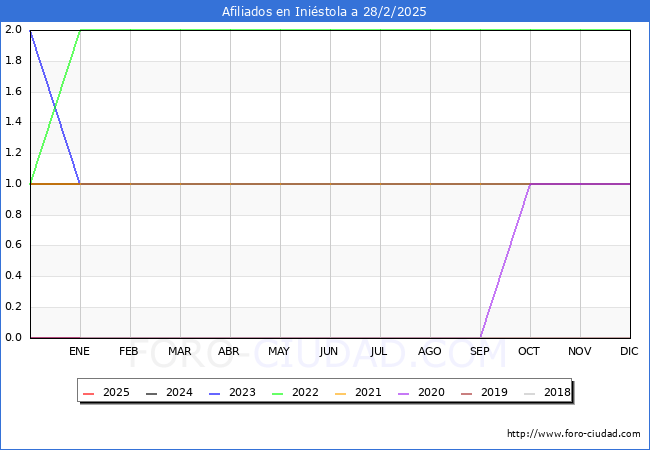Viewport: 650px width, 450px height.
Task: Click the 0.8 y-axis value
Action: click(x=13, y=214)
